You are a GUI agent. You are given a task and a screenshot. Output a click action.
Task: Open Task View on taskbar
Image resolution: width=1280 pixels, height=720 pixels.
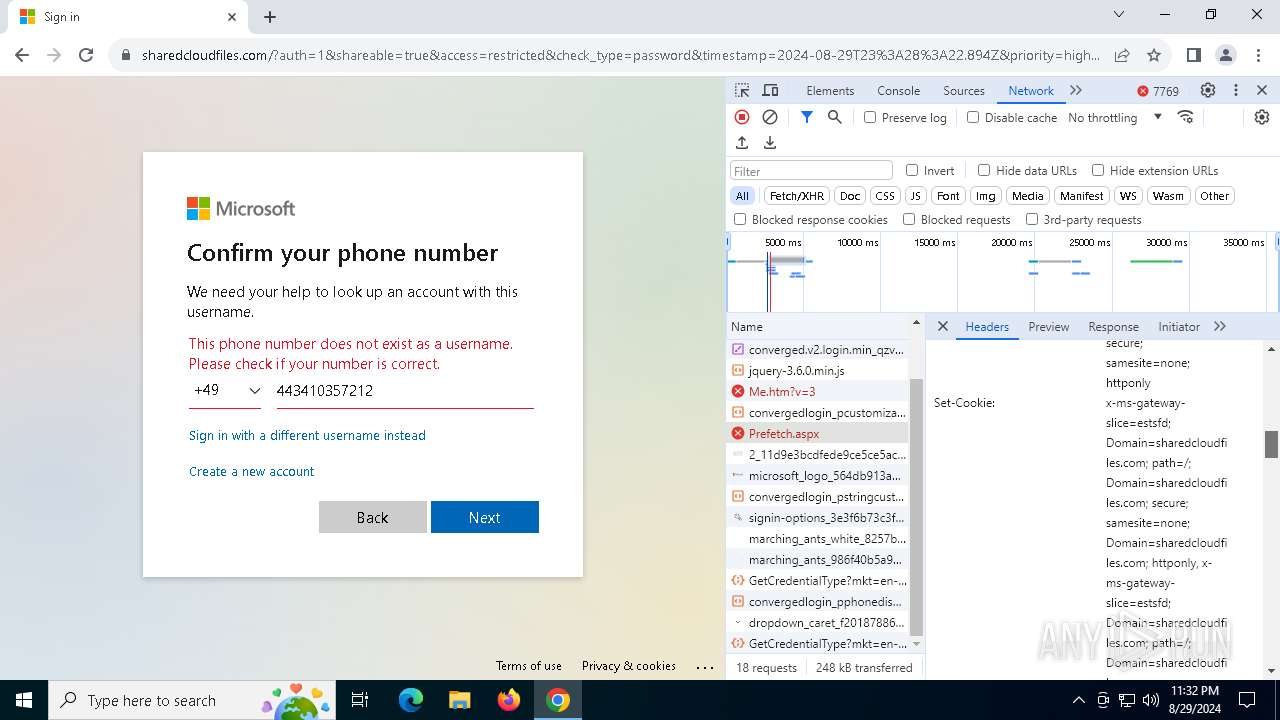[360, 700]
